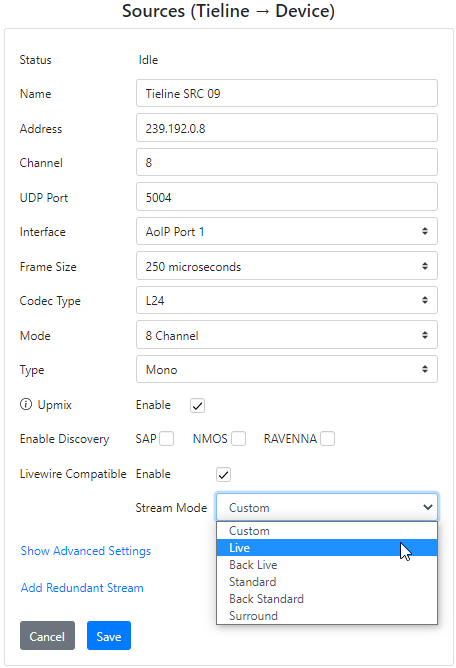This screenshot has height=668, width=456.
Task: Click the Address input field
Action: (x=287, y=128)
